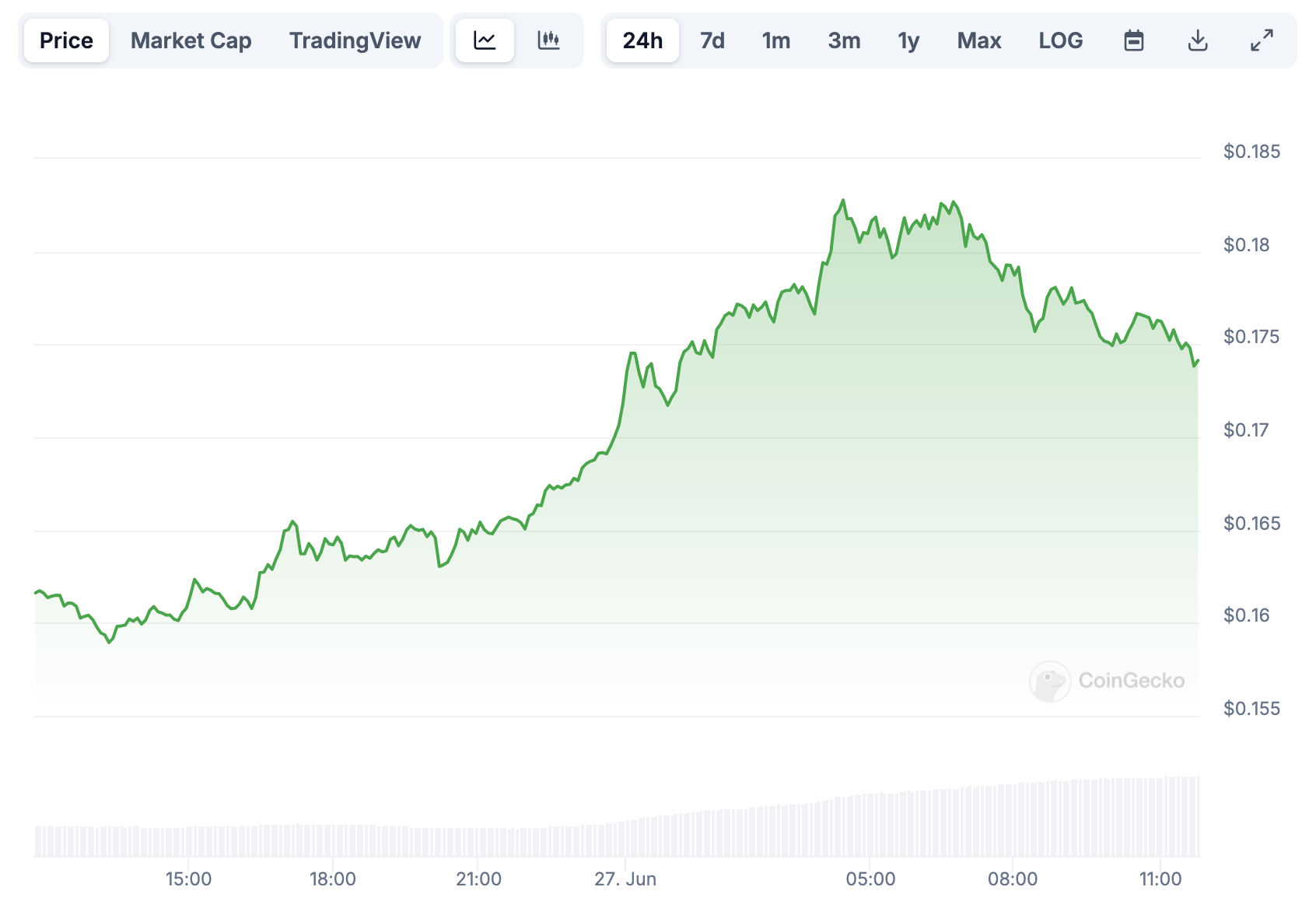Switch to candlestick chart view icon

tap(548, 40)
